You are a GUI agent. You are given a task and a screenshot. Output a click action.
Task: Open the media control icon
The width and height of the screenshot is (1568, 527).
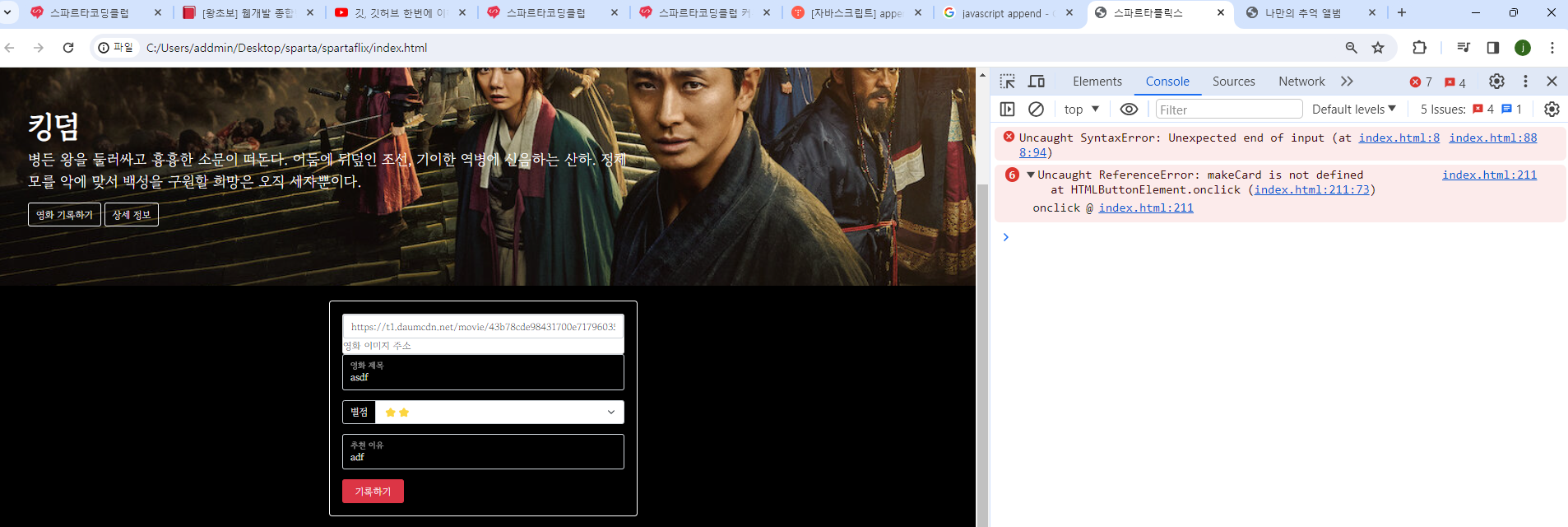pos(1463,48)
